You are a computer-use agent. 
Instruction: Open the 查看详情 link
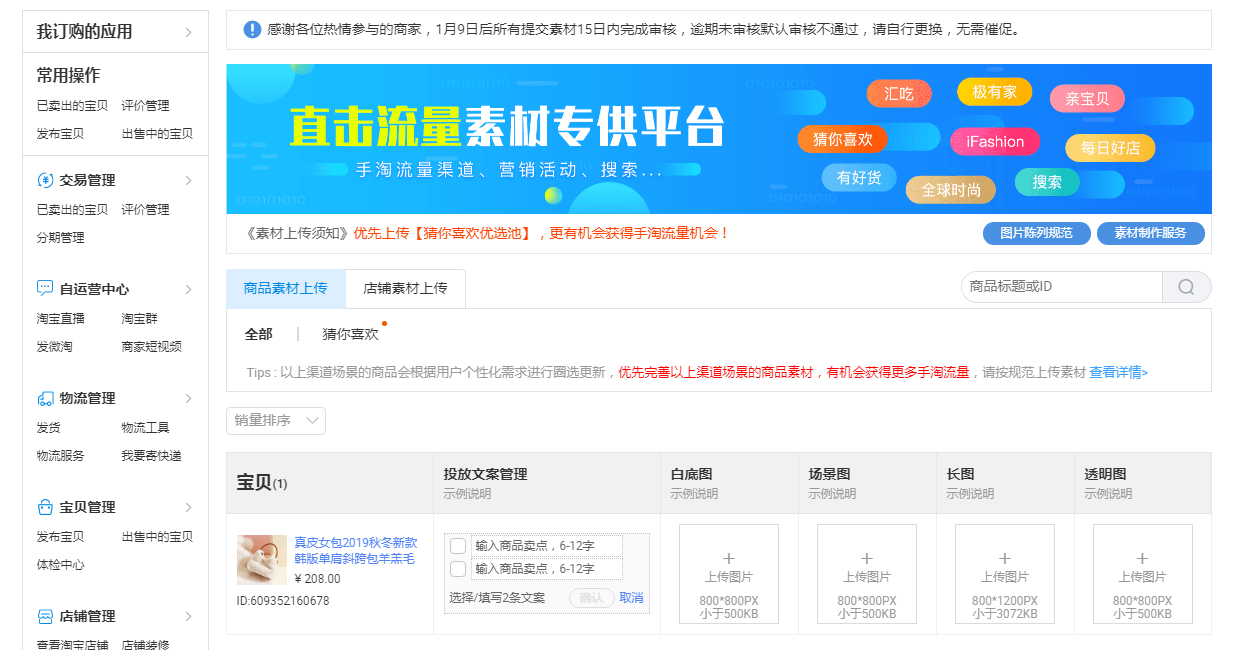tap(1118, 372)
